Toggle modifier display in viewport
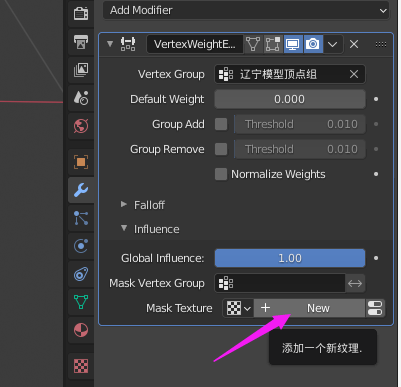The image size is (401, 387). pyautogui.click(x=293, y=44)
